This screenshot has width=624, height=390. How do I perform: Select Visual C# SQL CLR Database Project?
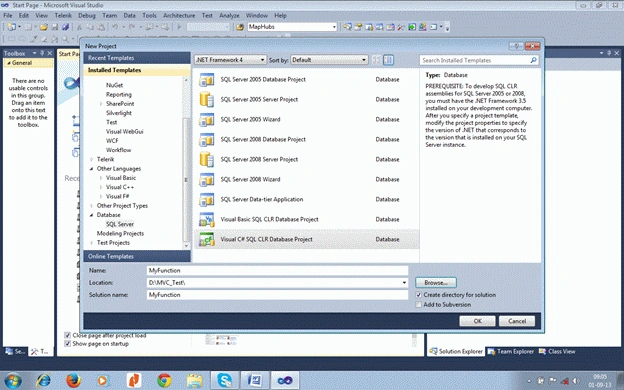click(306, 239)
